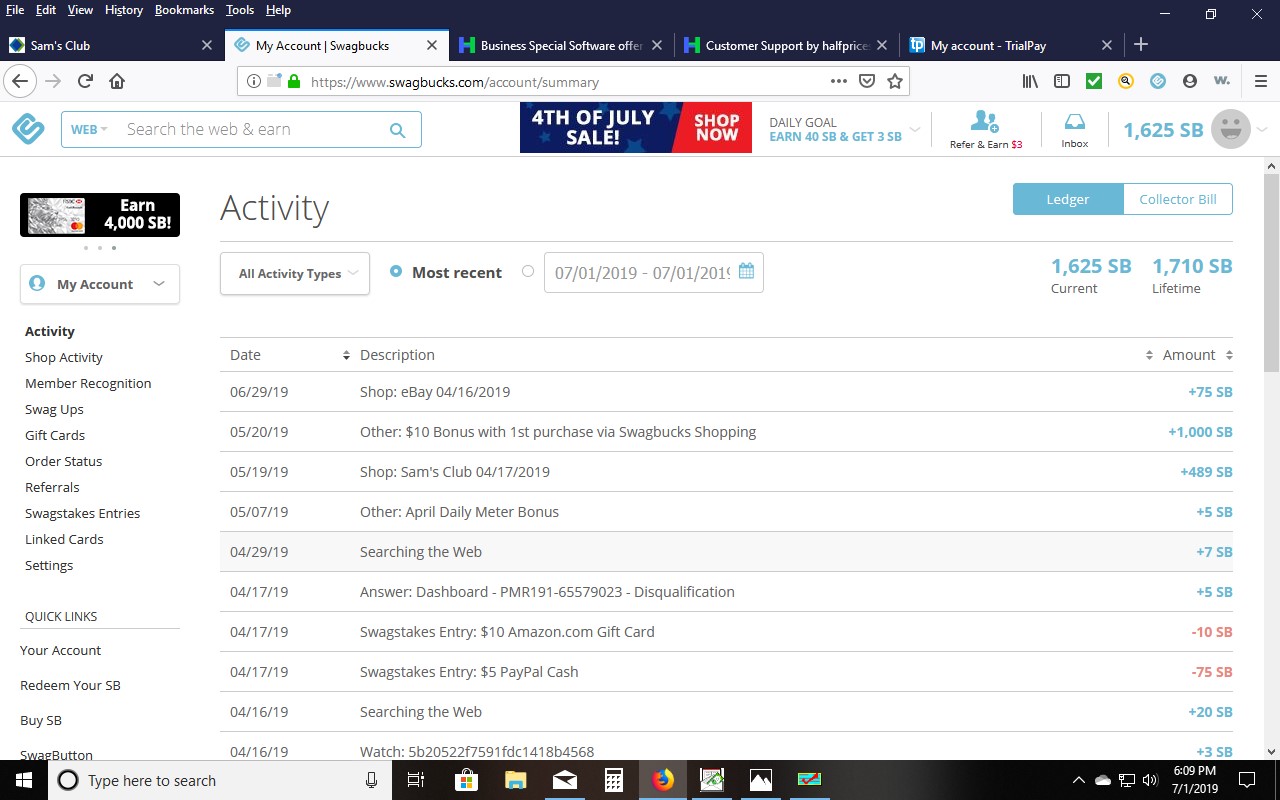The height and width of the screenshot is (800, 1280).
Task: Switch to the My account - TrialPay tab
Action: pyautogui.click(x=1012, y=45)
